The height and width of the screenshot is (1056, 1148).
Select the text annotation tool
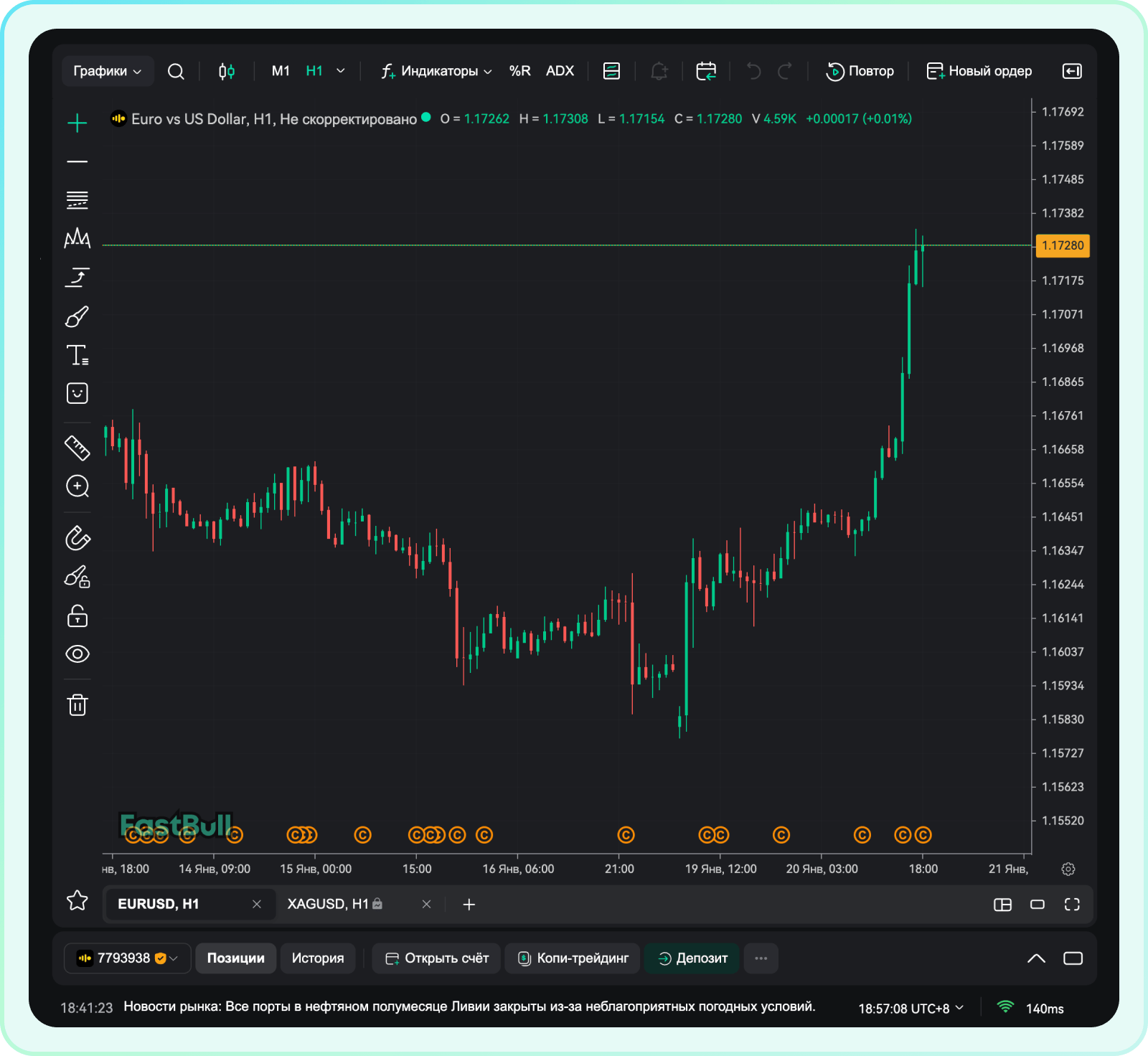(77, 355)
